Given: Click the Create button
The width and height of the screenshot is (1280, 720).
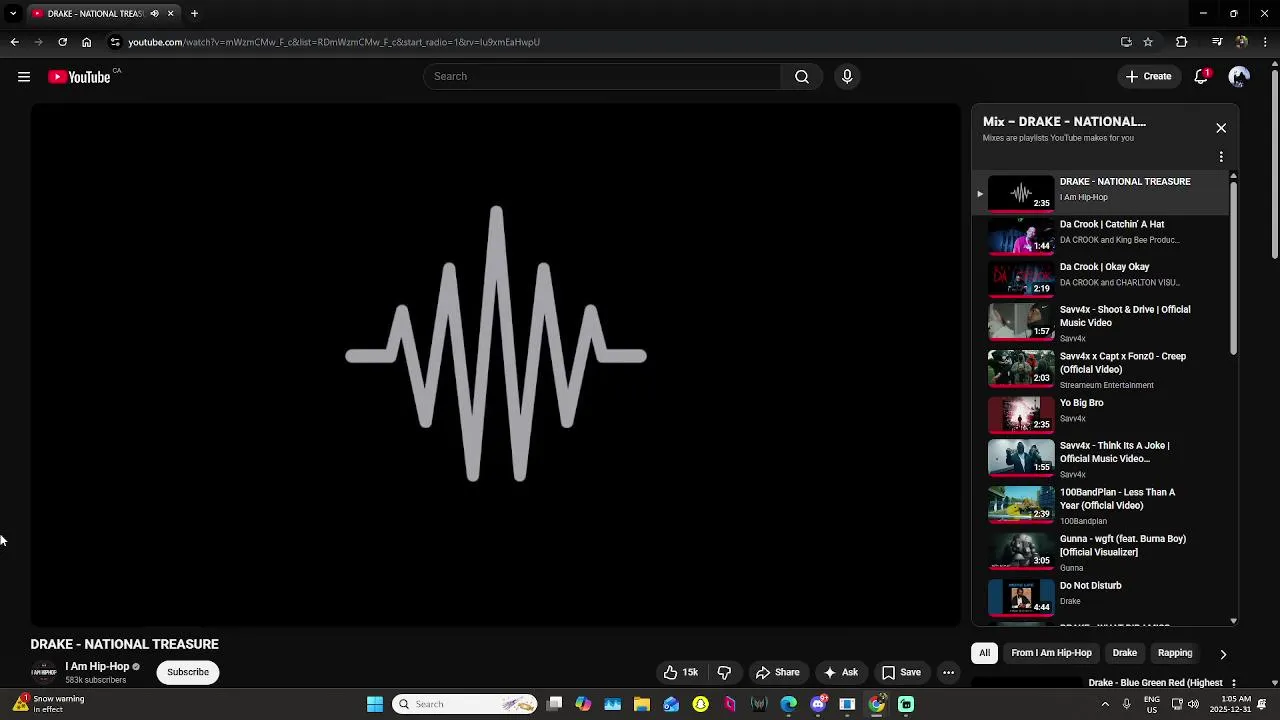Looking at the screenshot, I should tap(1148, 77).
